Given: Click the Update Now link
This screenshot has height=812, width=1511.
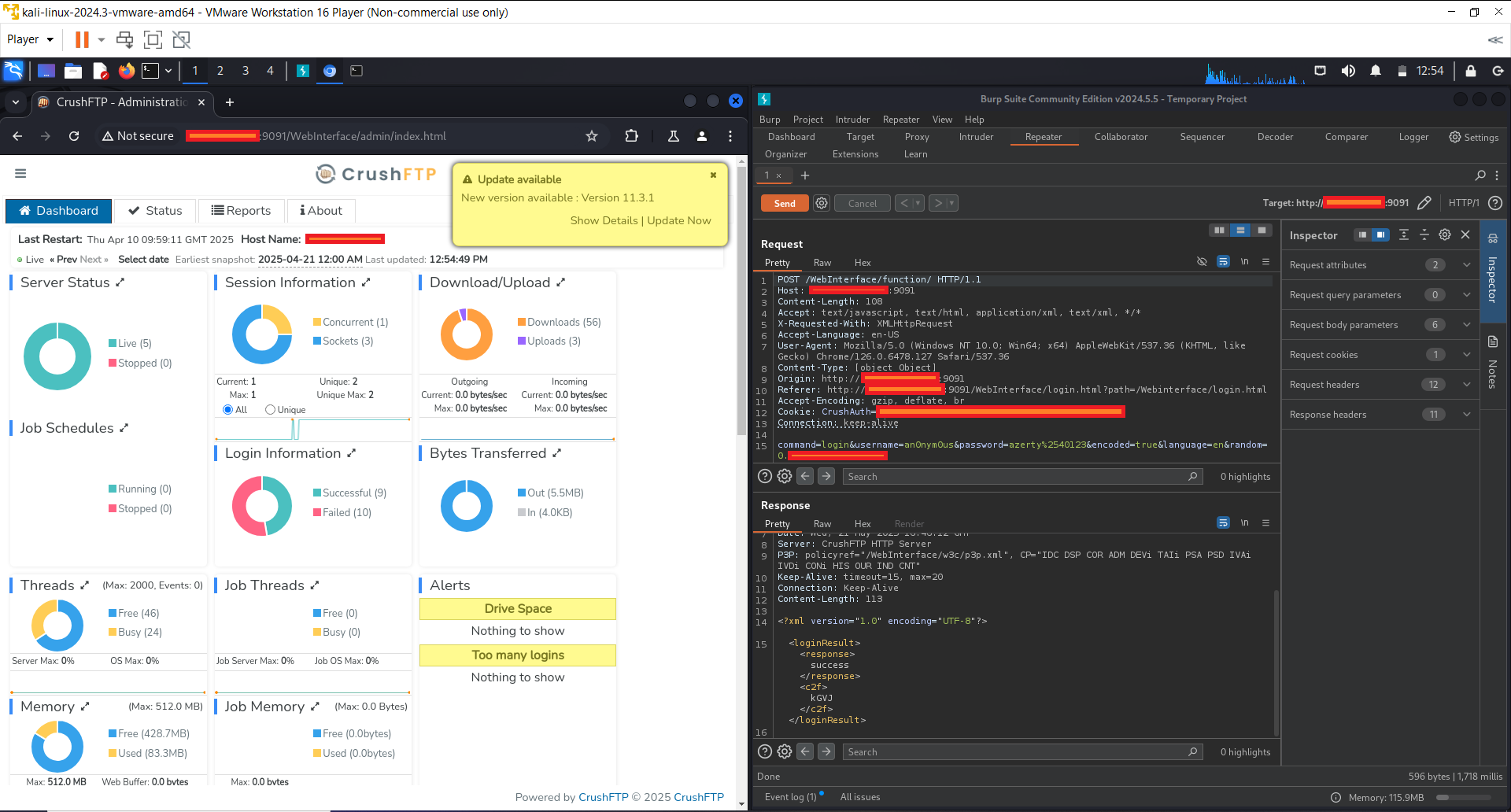Looking at the screenshot, I should click(x=678, y=220).
